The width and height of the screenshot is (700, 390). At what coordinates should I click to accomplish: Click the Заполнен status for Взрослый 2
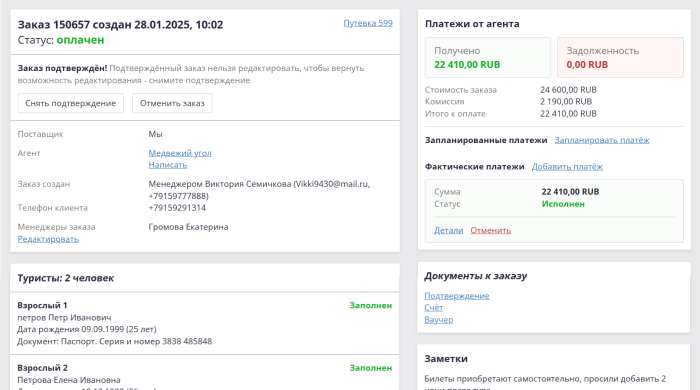tap(371, 368)
